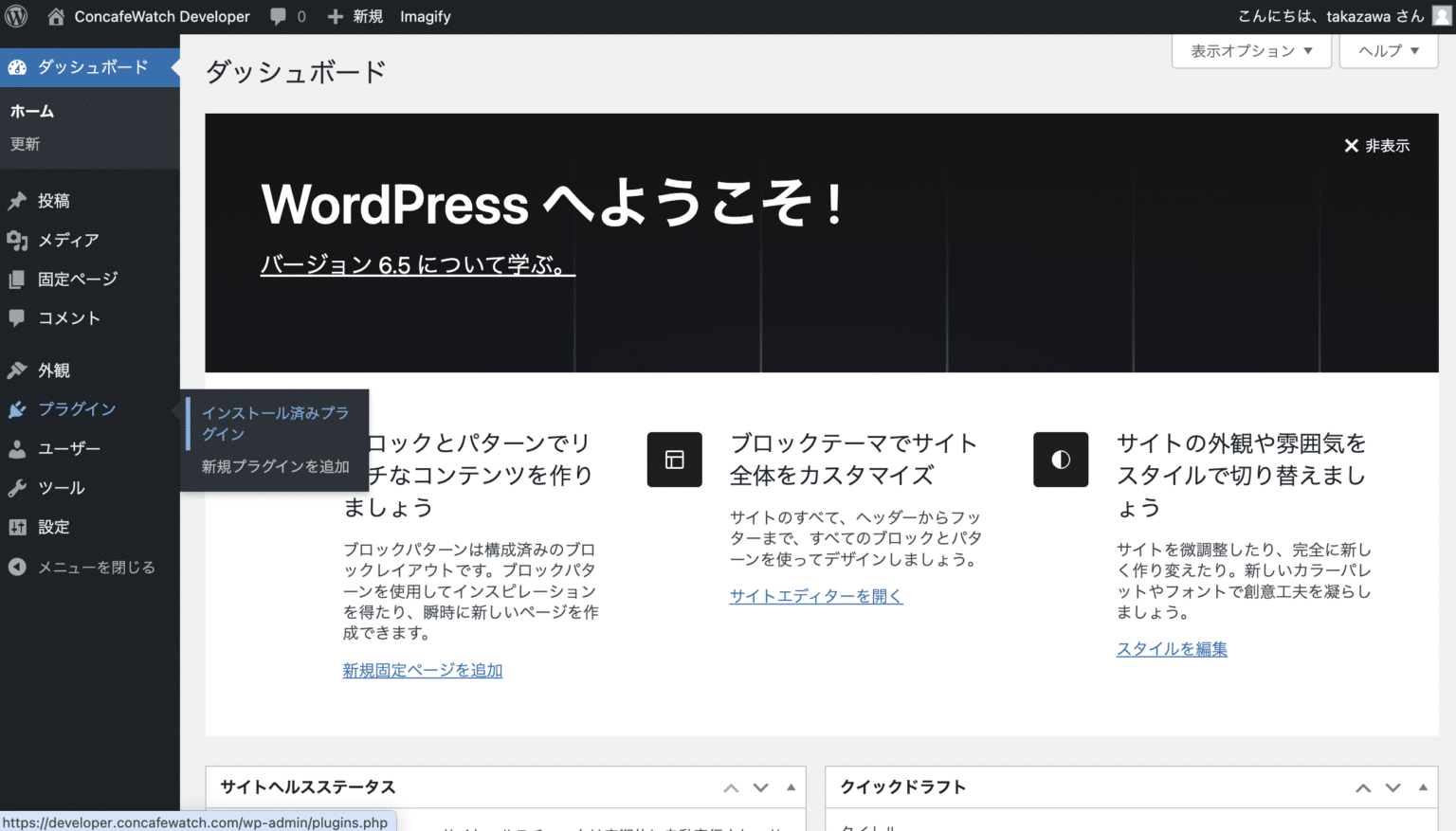This screenshot has height=831, width=1456.
Task: Open the ヘルプ dropdown
Action: (1387, 51)
